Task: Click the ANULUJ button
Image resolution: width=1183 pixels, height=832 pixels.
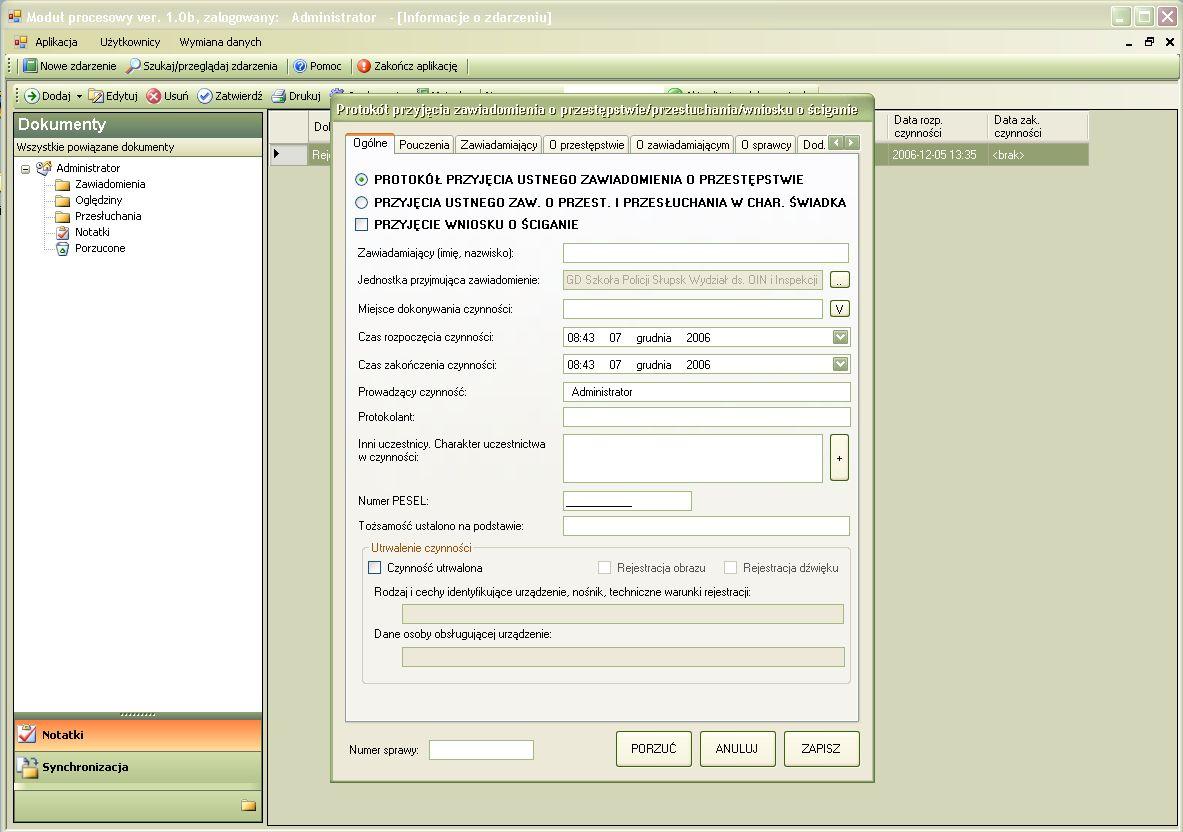Action: click(737, 748)
